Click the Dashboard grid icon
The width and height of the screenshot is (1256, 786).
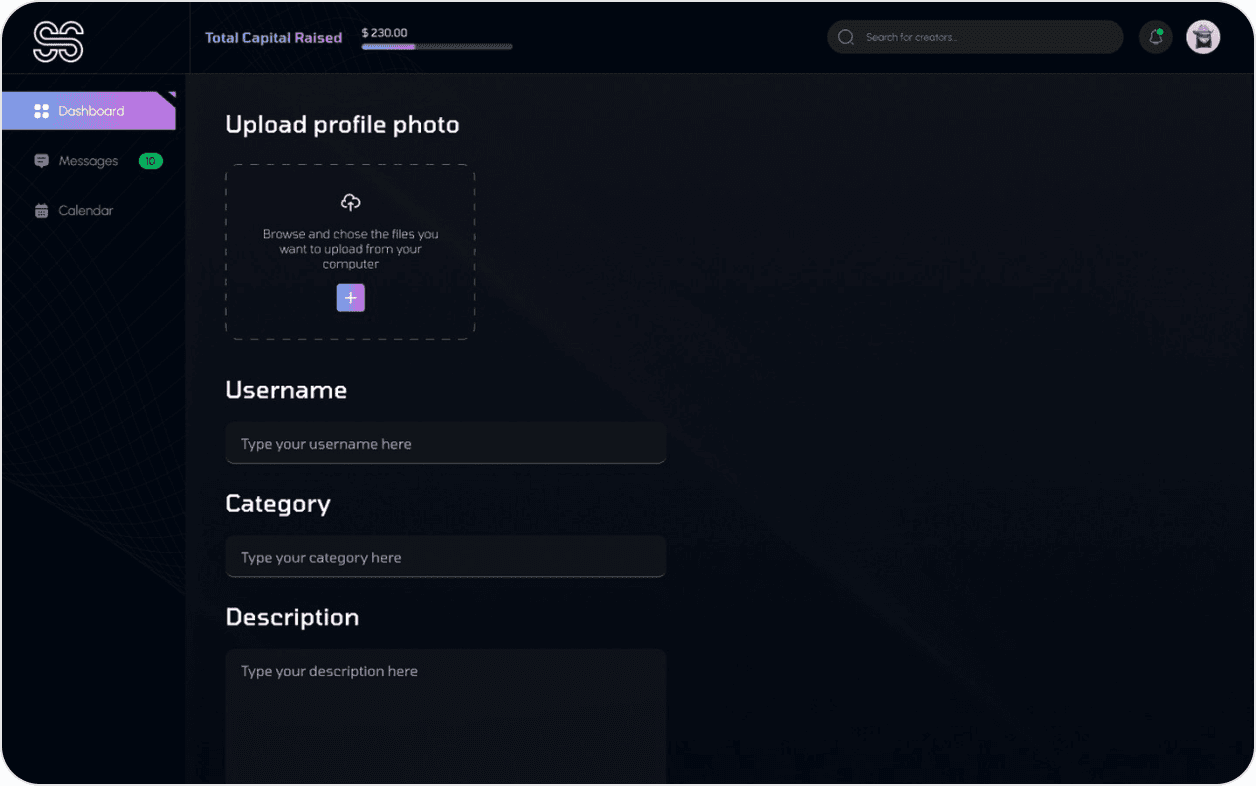tap(41, 111)
